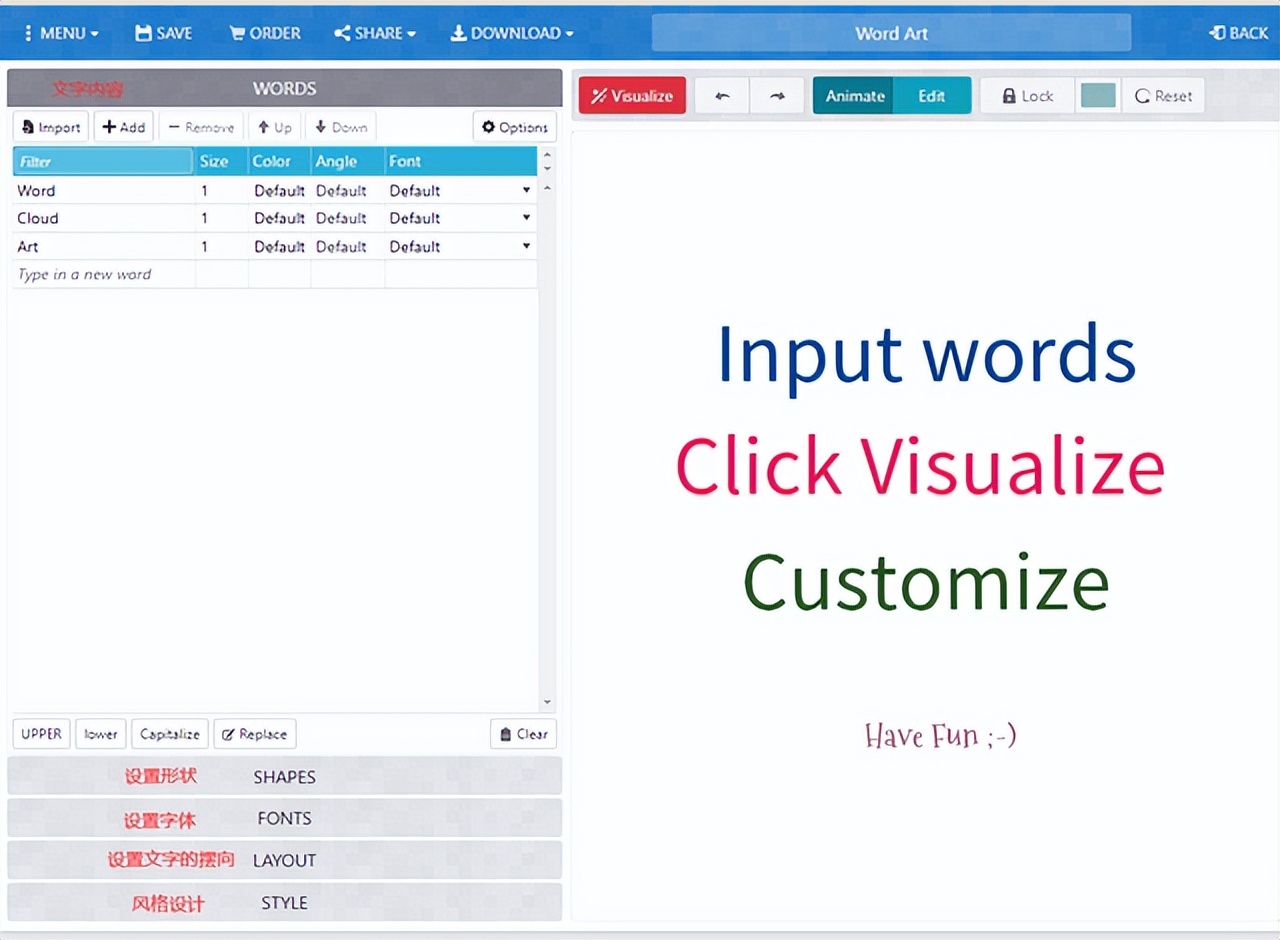Open word list Options gear
Viewport: 1280px width, 940px height.
514,127
